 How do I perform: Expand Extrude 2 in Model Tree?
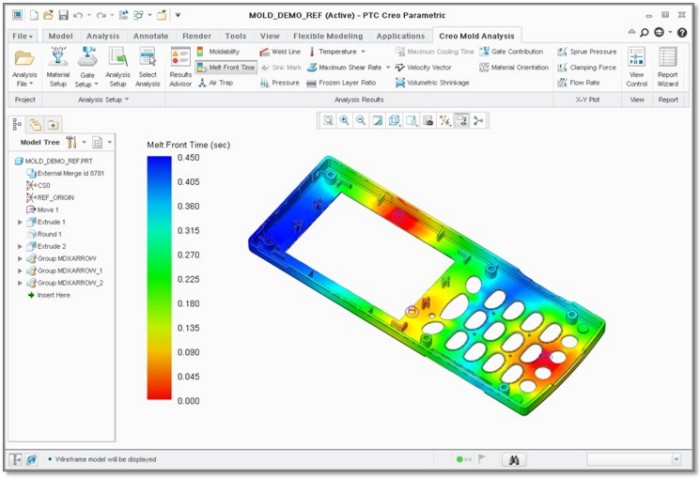tap(20, 246)
